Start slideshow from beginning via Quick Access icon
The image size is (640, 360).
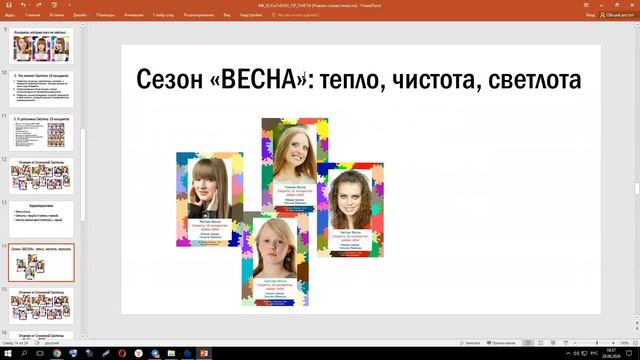point(54,5)
